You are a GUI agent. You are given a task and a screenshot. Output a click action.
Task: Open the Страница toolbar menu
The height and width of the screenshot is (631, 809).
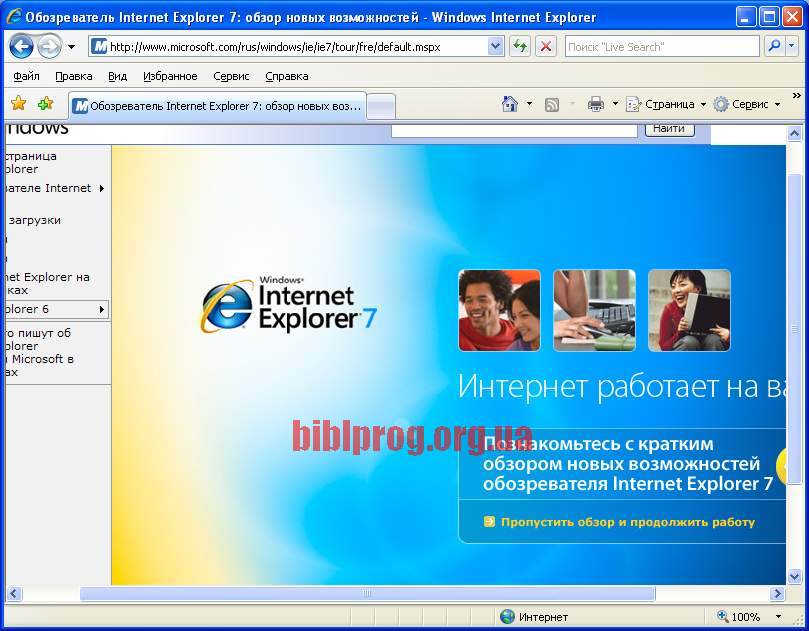coord(666,104)
